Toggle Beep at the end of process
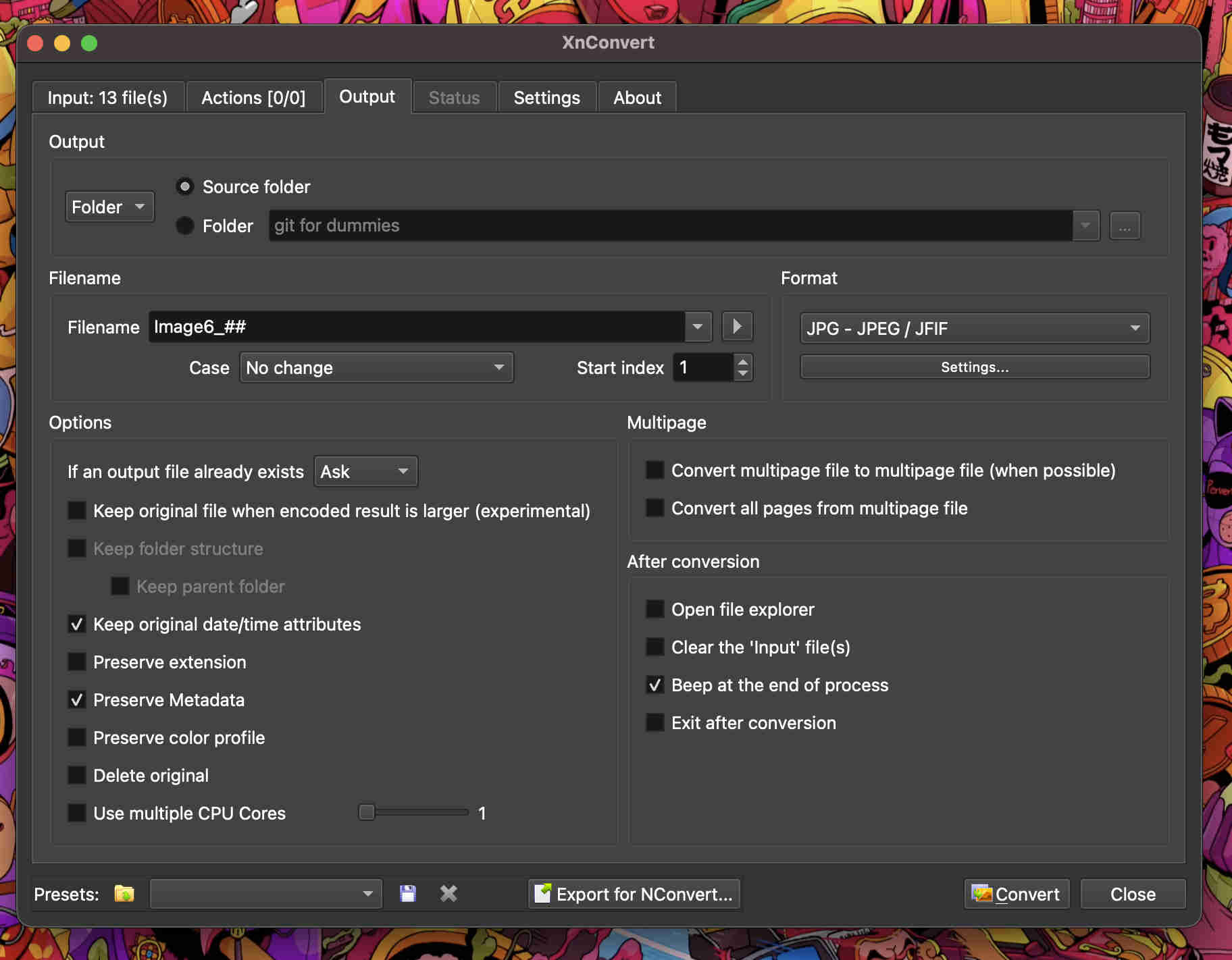The height and width of the screenshot is (960, 1232). point(654,685)
